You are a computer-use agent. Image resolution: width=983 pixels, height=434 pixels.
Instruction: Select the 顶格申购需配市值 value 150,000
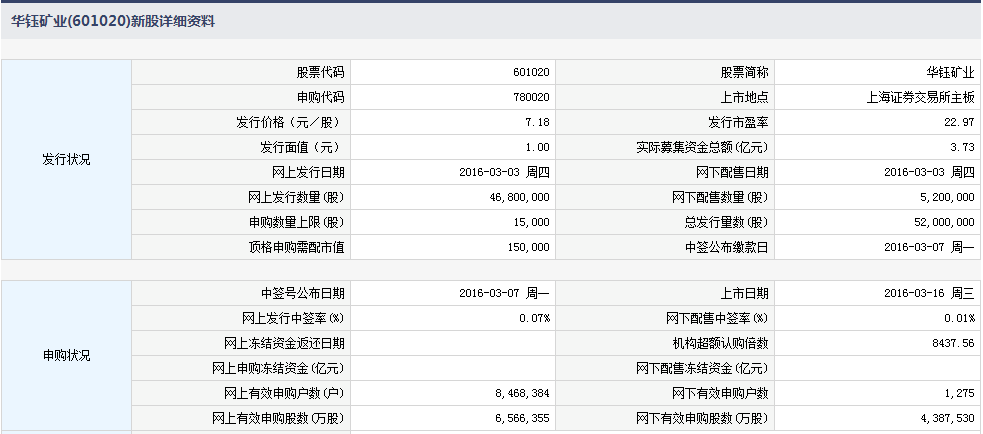point(527,247)
